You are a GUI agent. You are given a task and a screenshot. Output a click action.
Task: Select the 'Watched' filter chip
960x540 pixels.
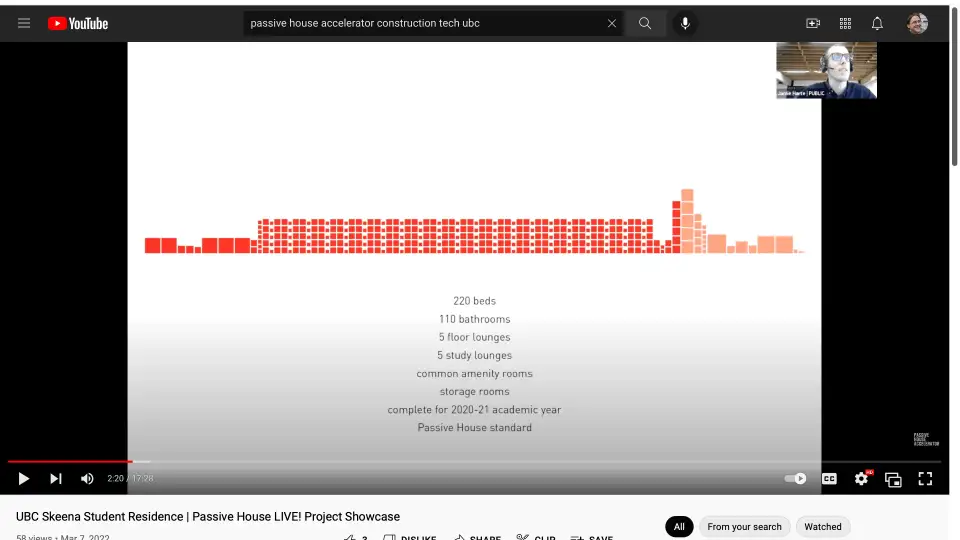823,527
